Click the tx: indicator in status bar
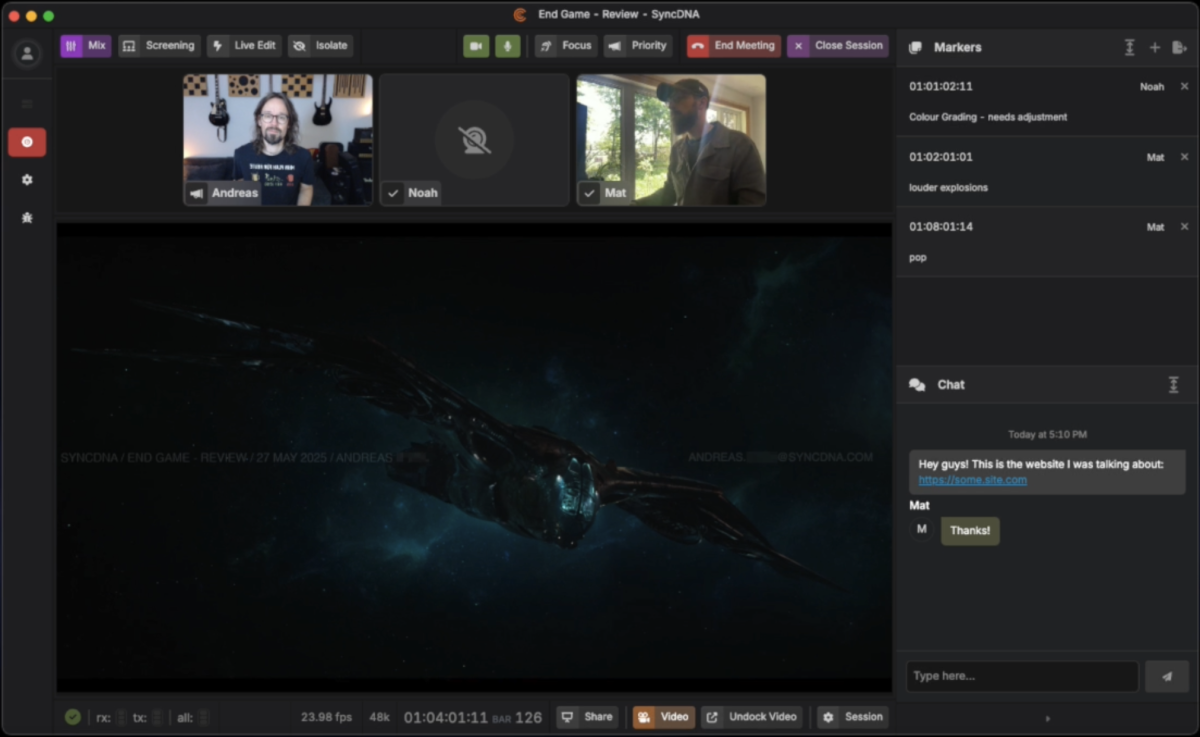 point(147,717)
